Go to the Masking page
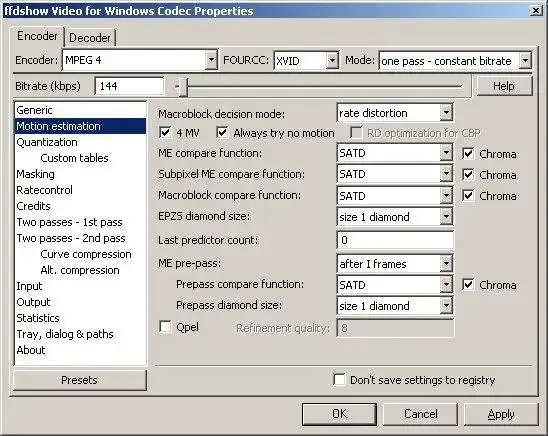This screenshot has height=436, width=548. tap(80, 174)
